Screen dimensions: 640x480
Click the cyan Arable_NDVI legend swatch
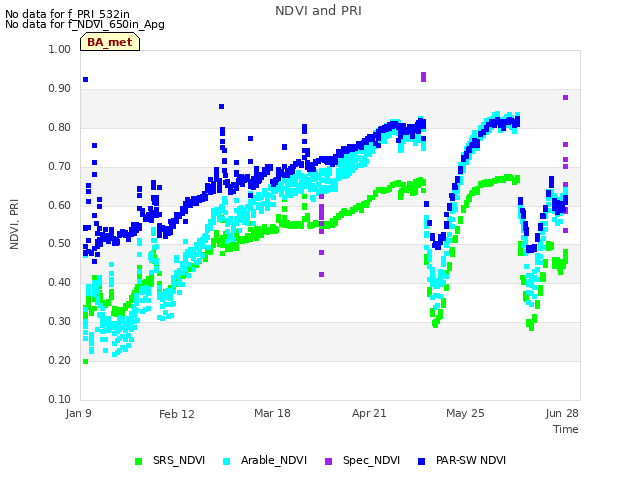(227, 461)
